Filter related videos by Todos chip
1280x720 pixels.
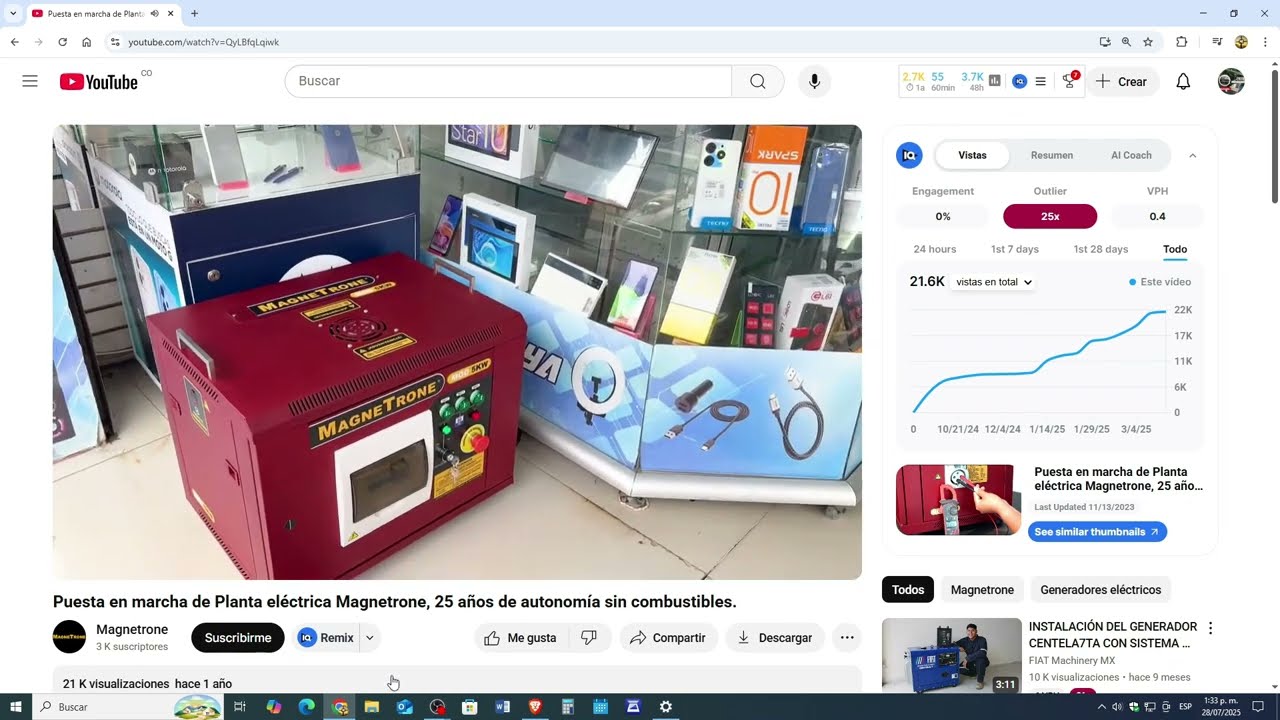click(x=908, y=590)
